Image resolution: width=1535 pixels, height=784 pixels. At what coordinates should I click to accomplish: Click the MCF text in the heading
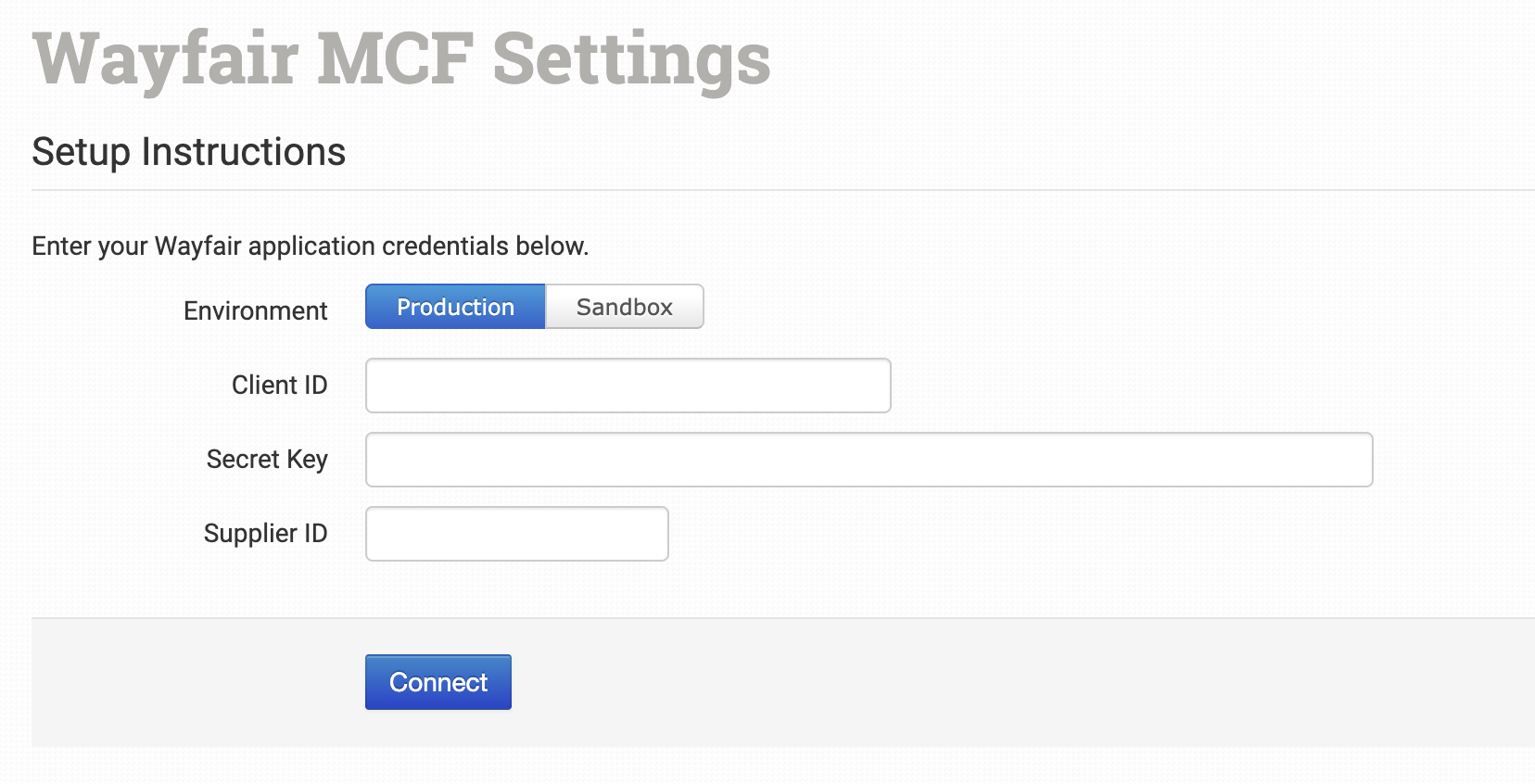pos(396,59)
